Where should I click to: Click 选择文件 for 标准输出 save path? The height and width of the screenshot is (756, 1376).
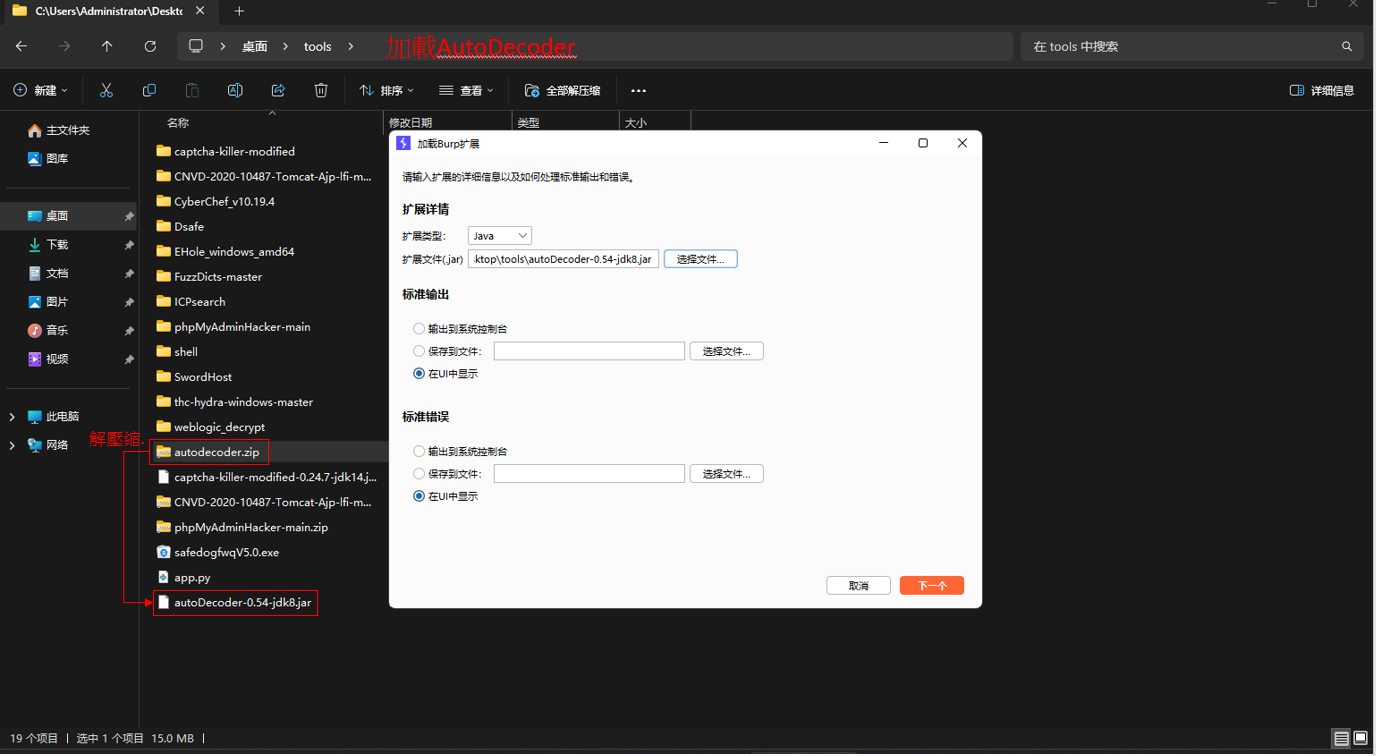click(x=726, y=351)
